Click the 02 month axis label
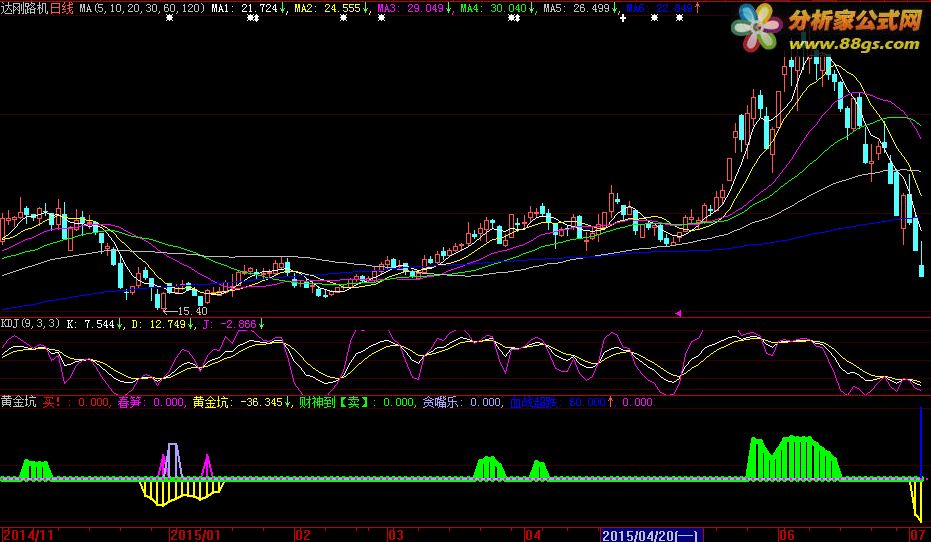Viewport: 931px width, 542px height. tap(303, 535)
